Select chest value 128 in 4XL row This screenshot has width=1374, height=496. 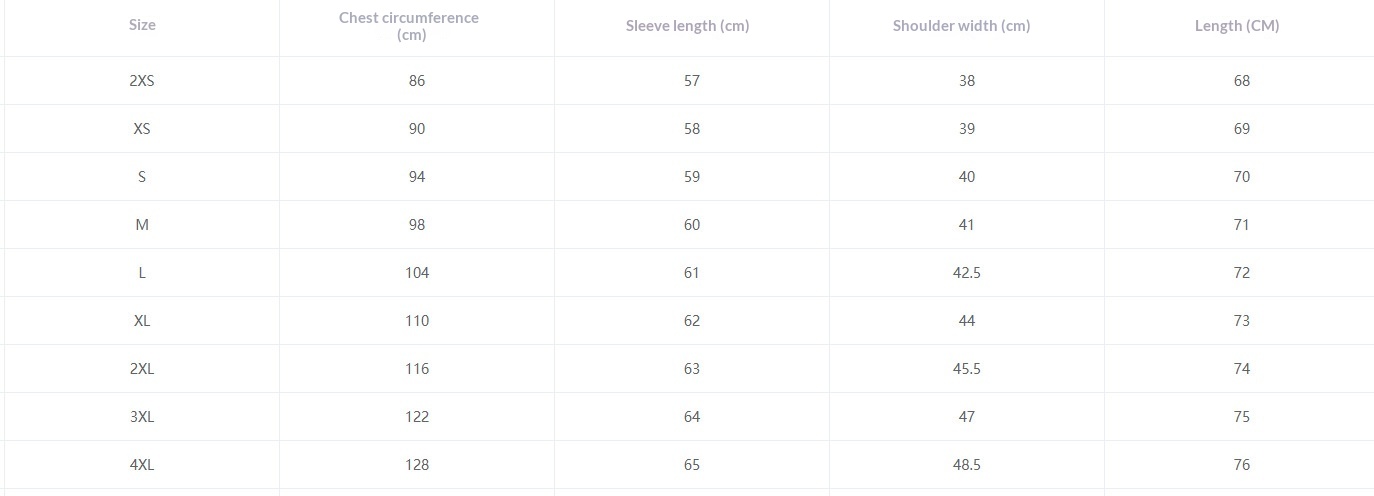(x=417, y=465)
